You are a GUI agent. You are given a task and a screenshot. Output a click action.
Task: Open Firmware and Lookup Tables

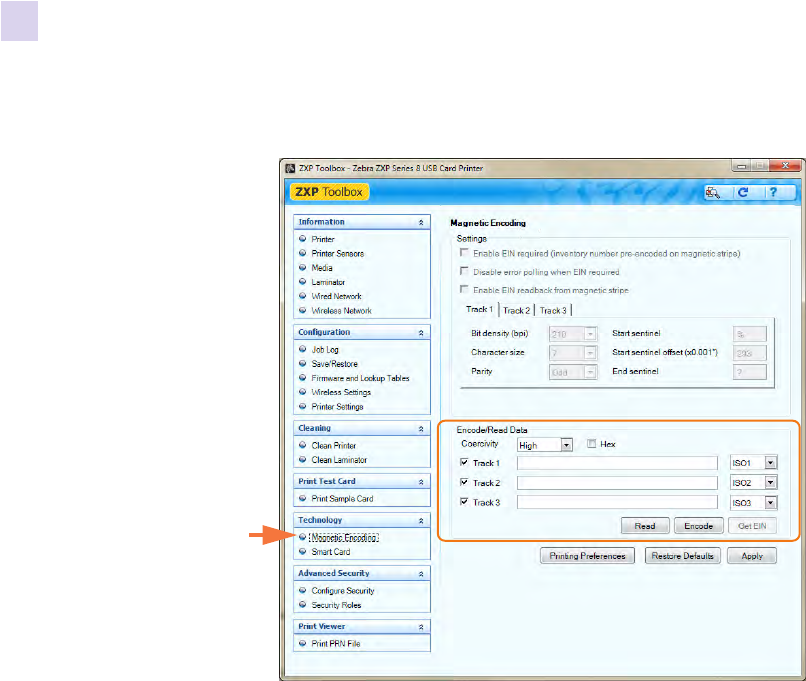pyautogui.click(x=360, y=378)
